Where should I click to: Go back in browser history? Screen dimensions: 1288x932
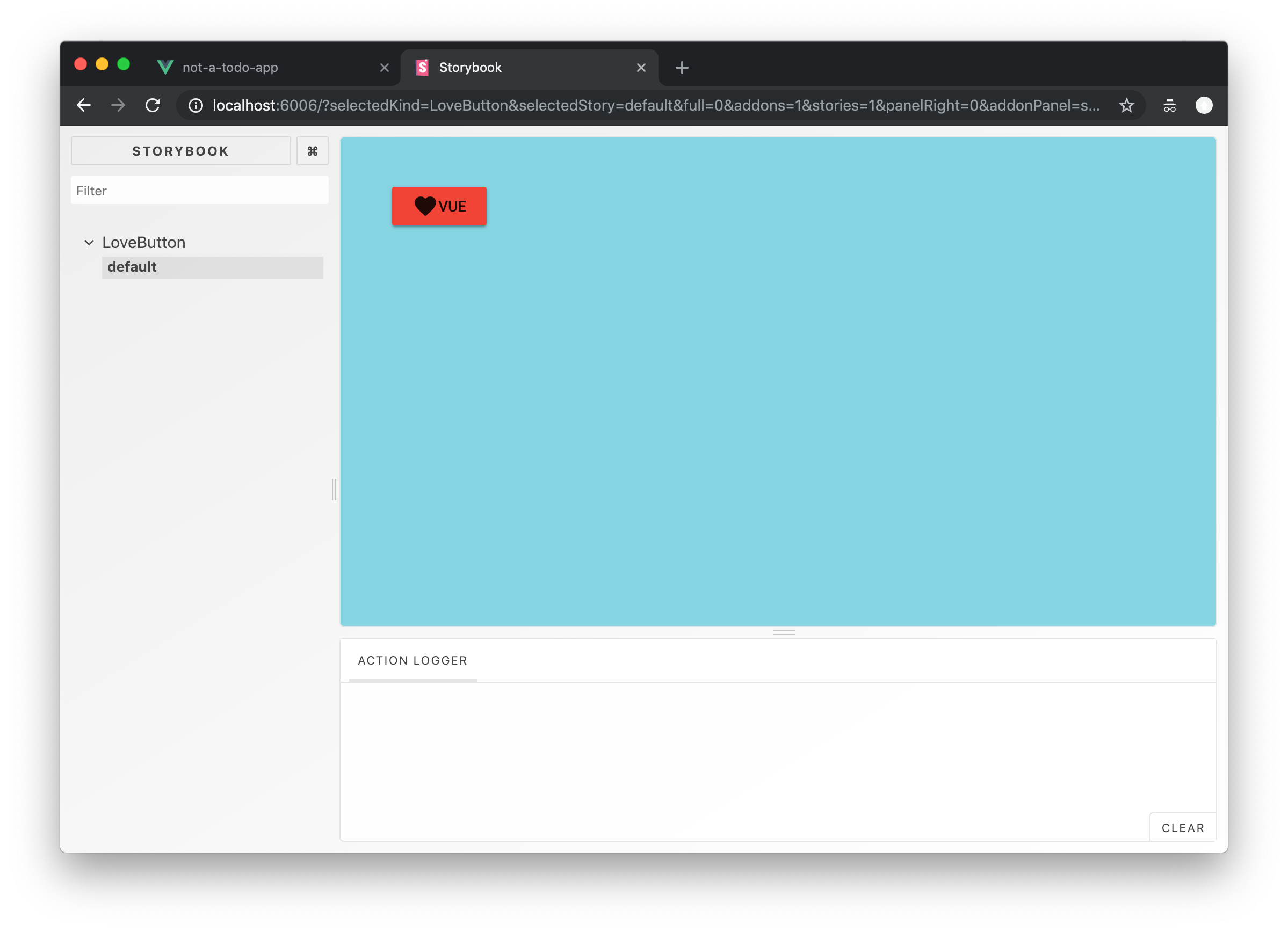click(83, 106)
